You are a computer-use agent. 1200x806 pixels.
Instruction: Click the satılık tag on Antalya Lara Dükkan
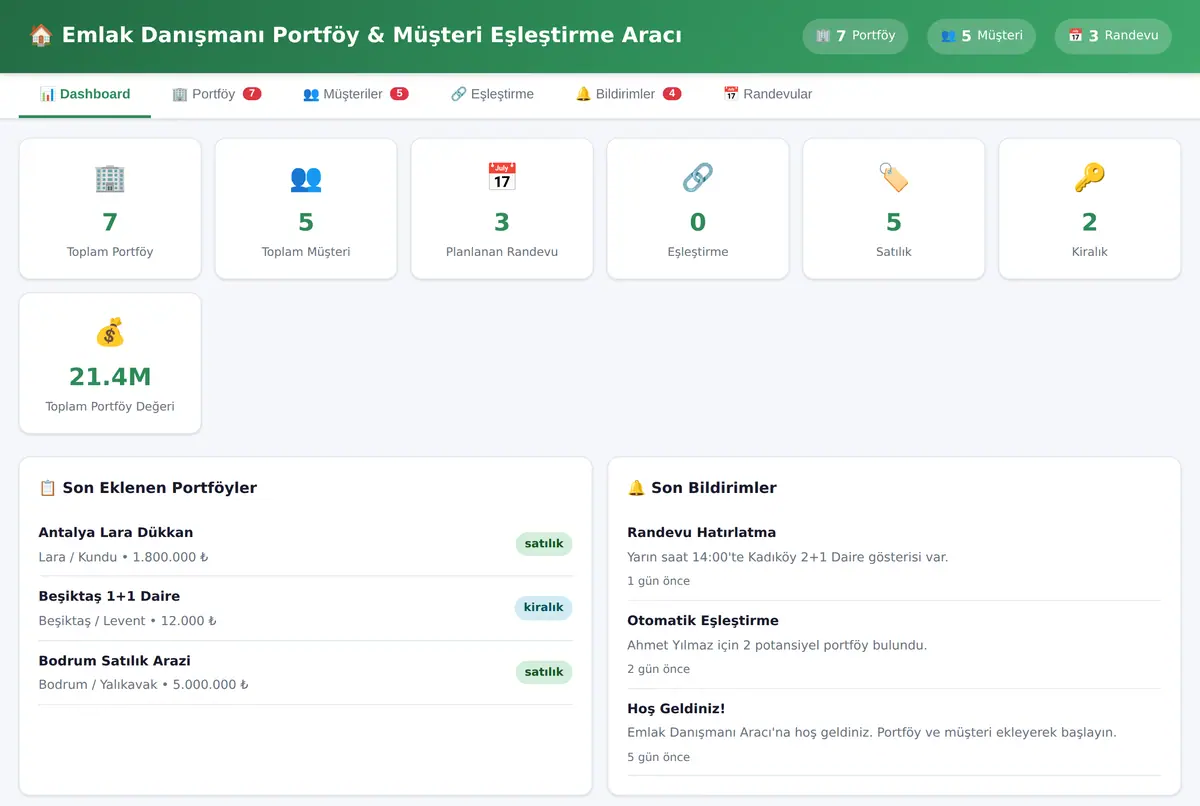(544, 544)
